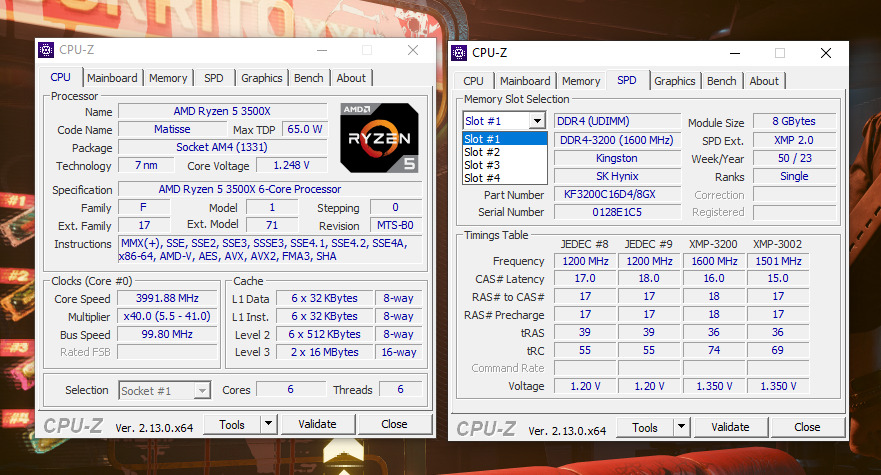Viewport: 881px width, 475px height.
Task: Open Graphics tab in the right CPU-Z window
Action: pyautogui.click(x=674, y=81)
